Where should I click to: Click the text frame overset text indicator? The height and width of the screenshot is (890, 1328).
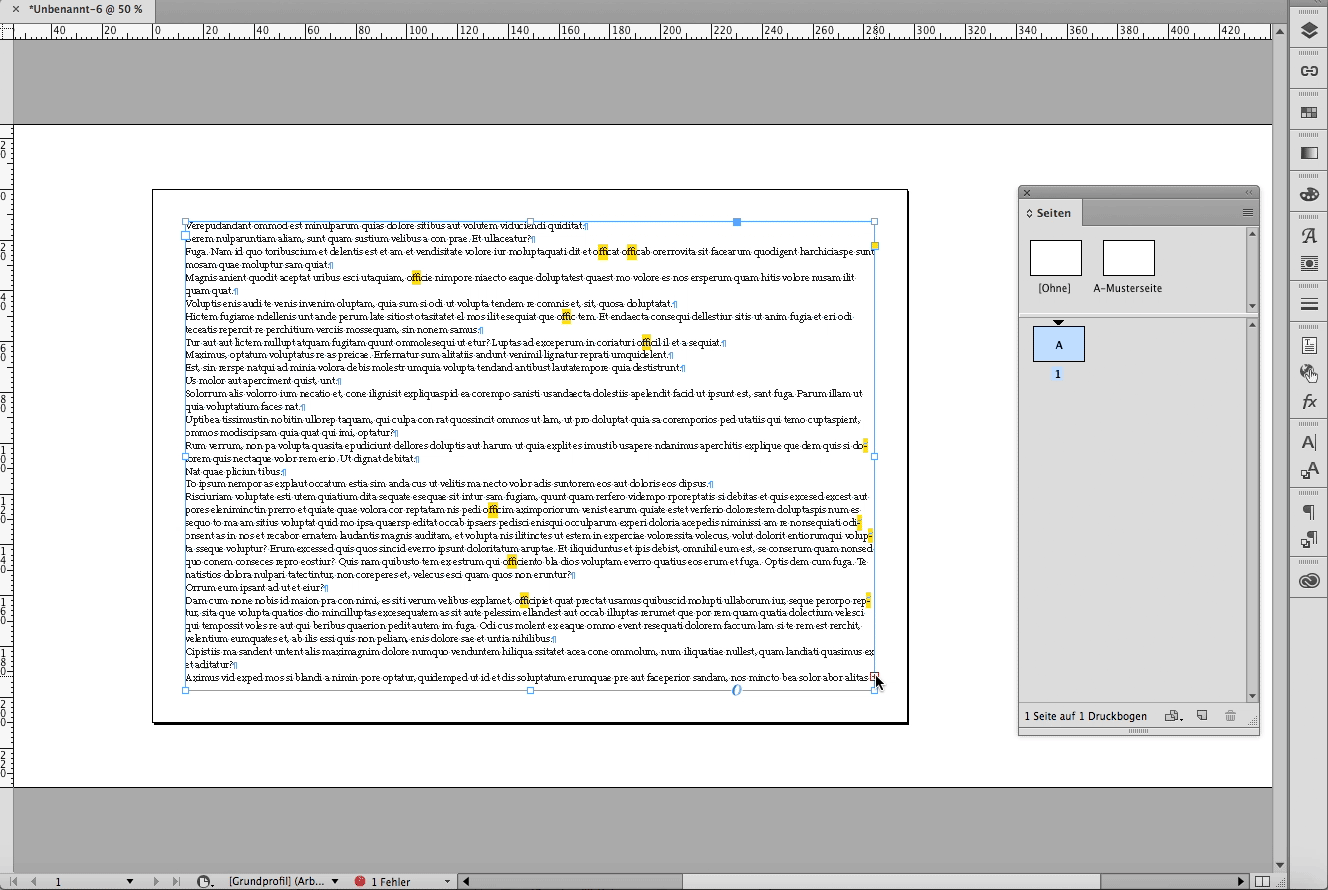click(x=874, y=677)
